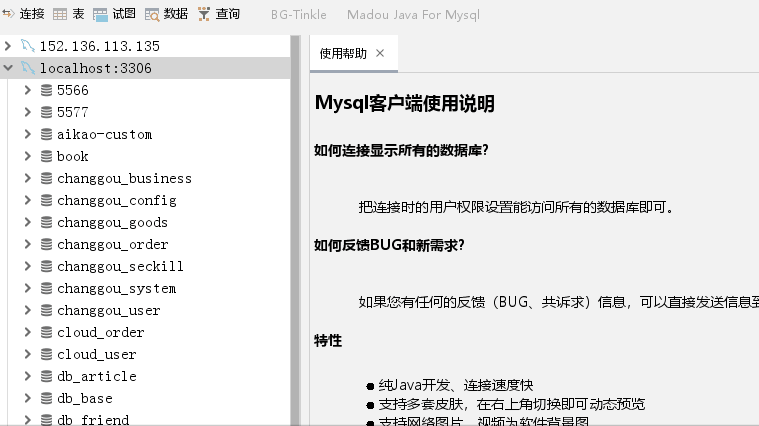Collapse the localhost:3306 connection node
The image size is (759, 426).
[8, 68]
